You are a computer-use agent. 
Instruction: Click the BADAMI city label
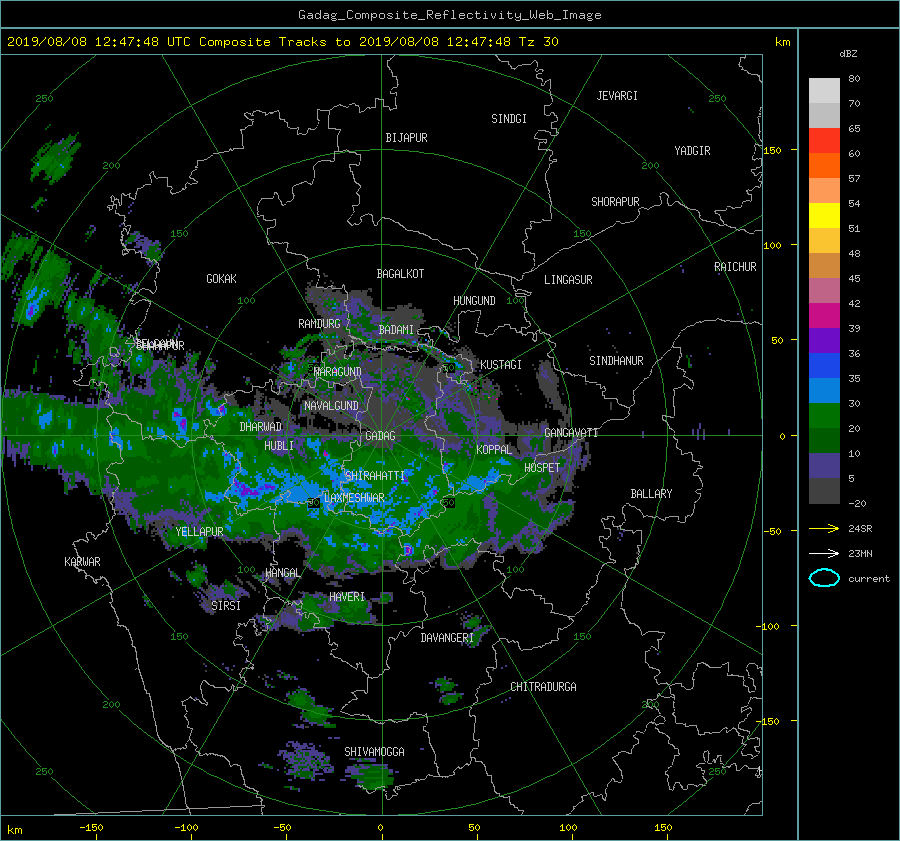[x=396, y=330]
